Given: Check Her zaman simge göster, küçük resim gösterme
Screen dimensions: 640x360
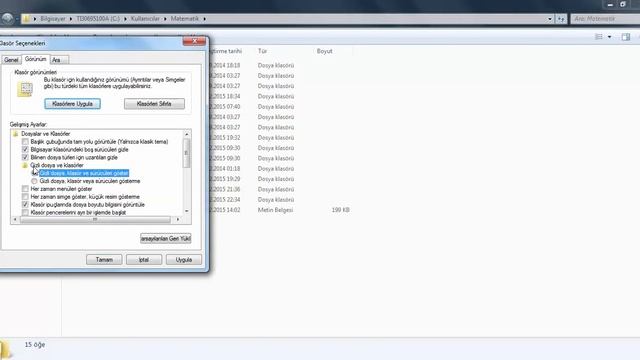Looking at the screenshot, I should pos(25,197).
